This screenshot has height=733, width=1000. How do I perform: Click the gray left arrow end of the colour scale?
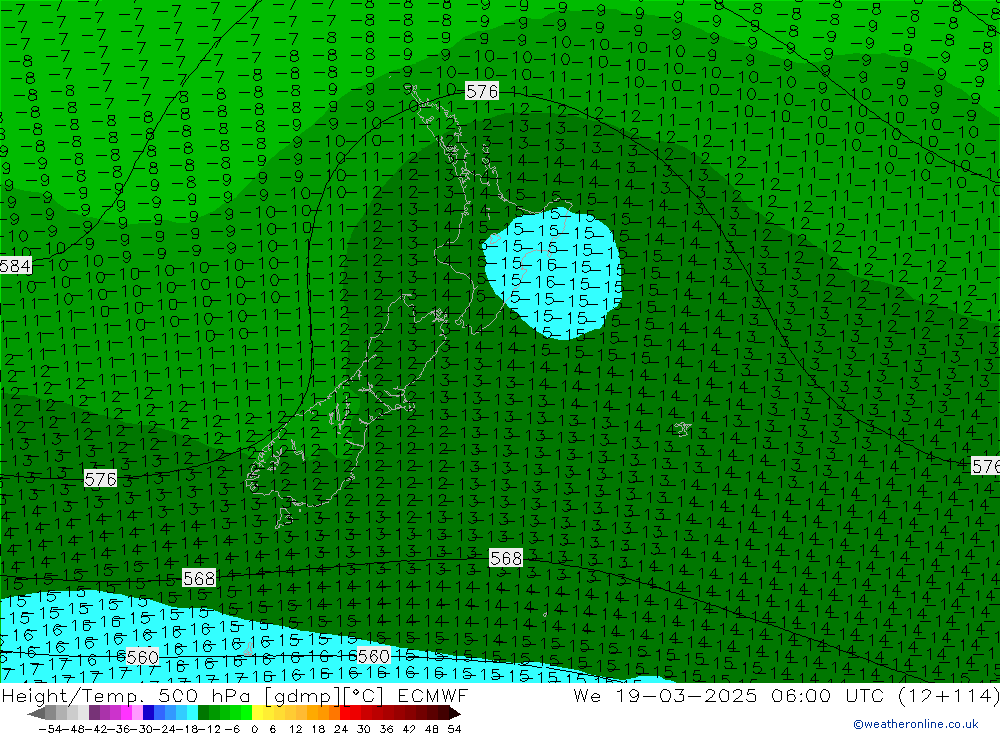pyautogui.click(x=37, y=713)
